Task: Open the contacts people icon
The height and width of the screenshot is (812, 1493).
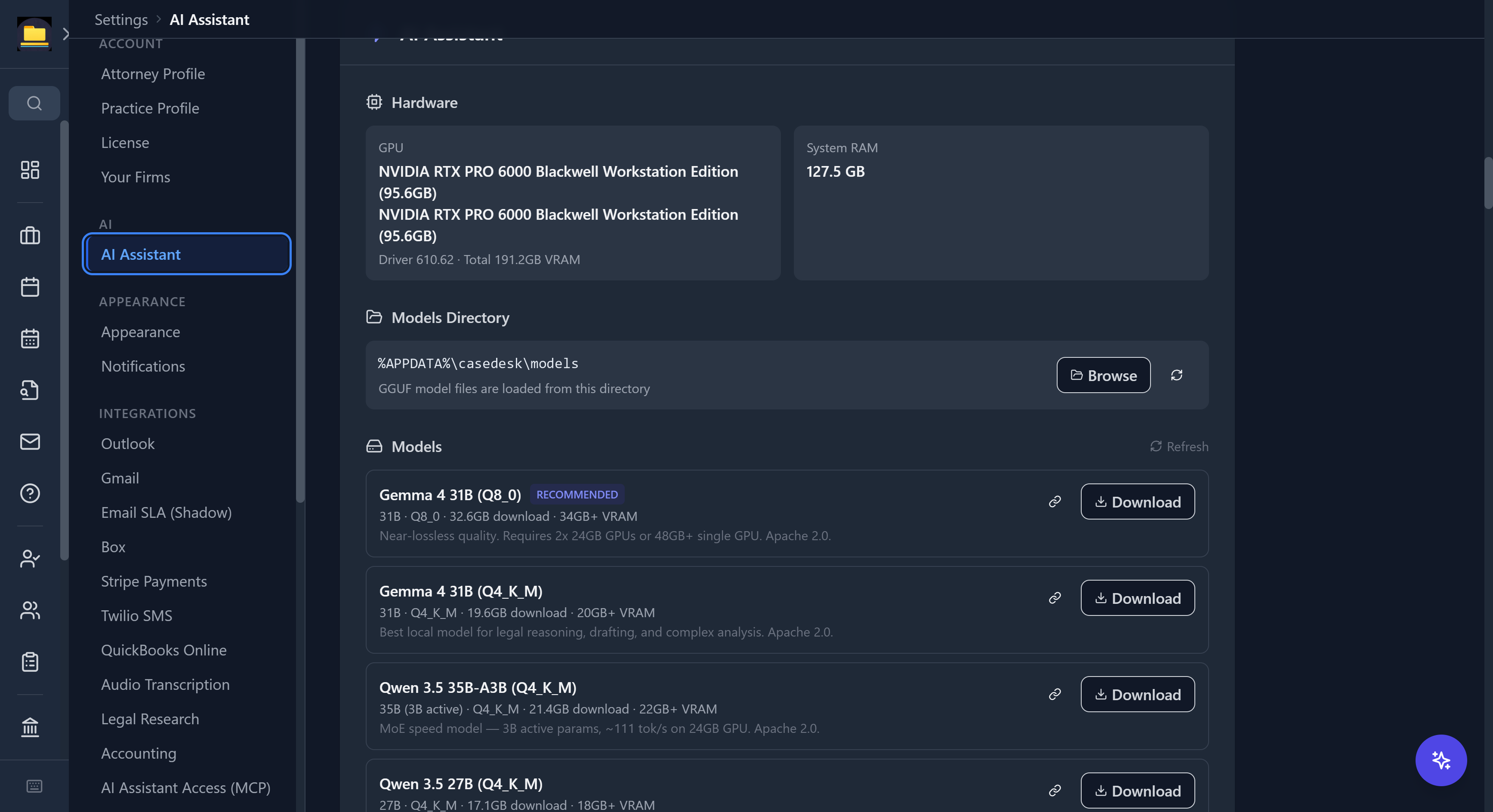Action: 30,610
